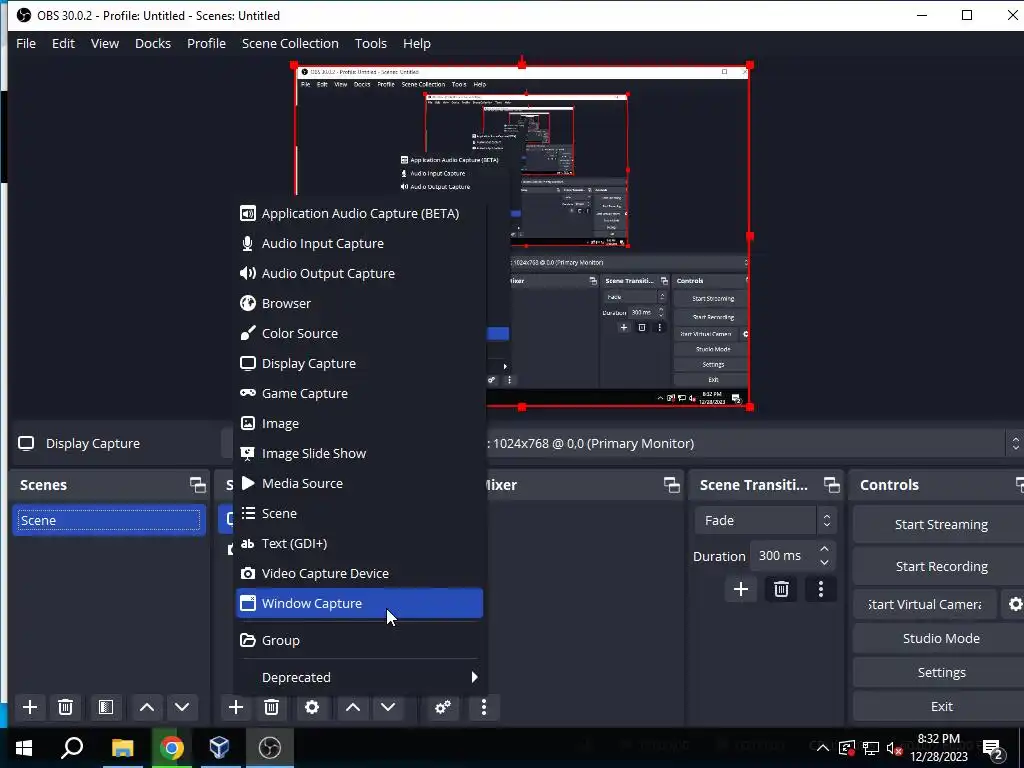Float the Scenes dock

(x=197, y=485)
